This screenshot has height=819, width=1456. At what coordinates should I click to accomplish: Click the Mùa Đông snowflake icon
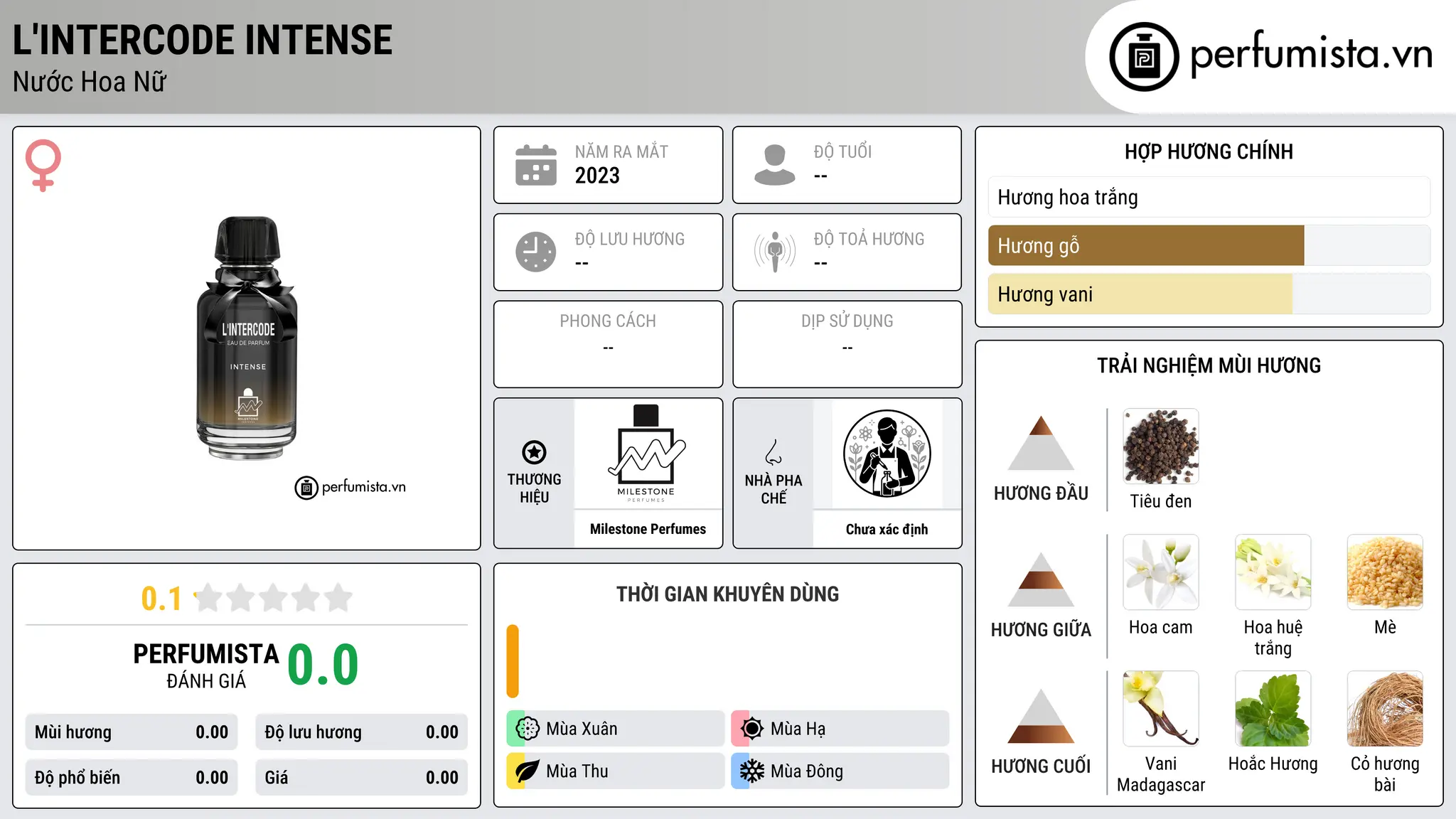click(x=752, y=771)
